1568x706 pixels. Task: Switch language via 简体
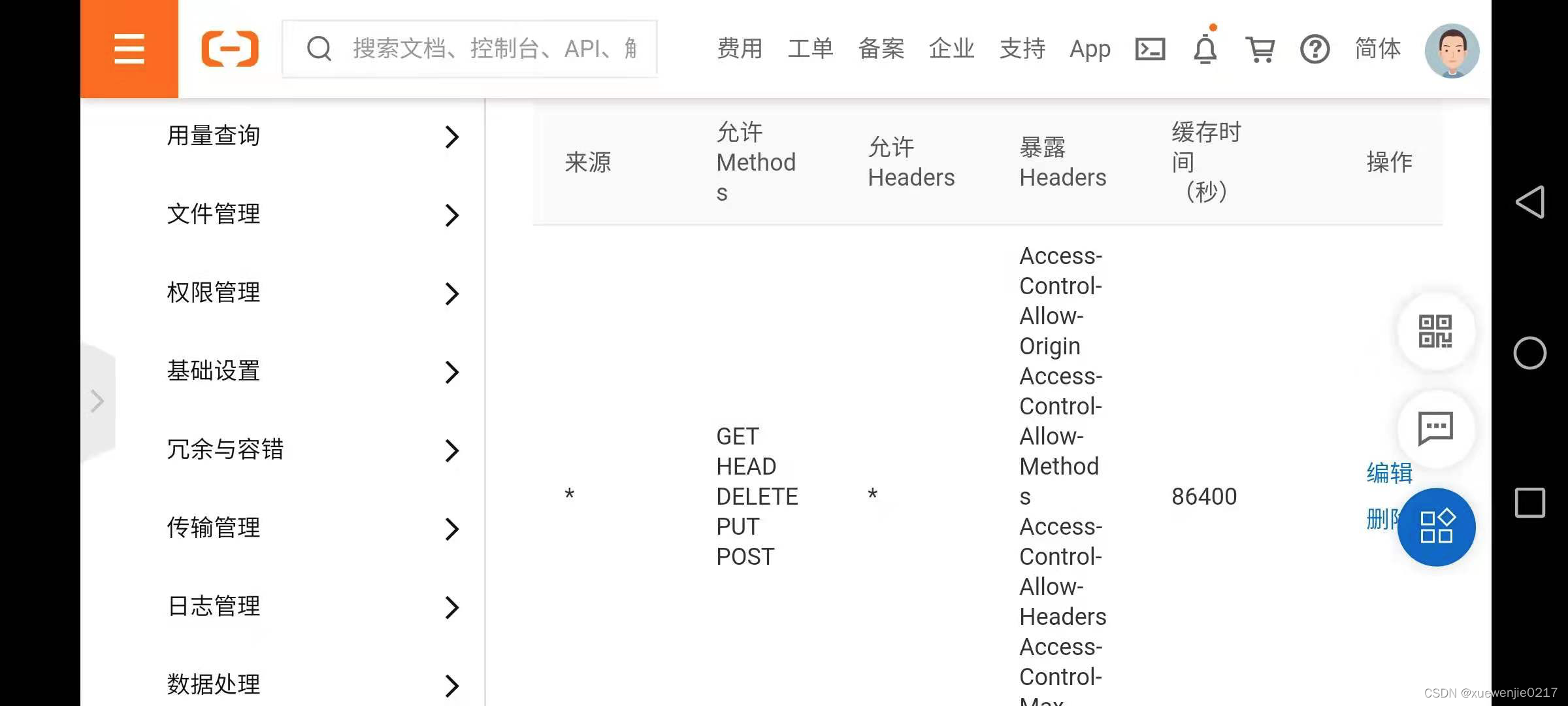pyautogui.click(x=1378, y=49)
